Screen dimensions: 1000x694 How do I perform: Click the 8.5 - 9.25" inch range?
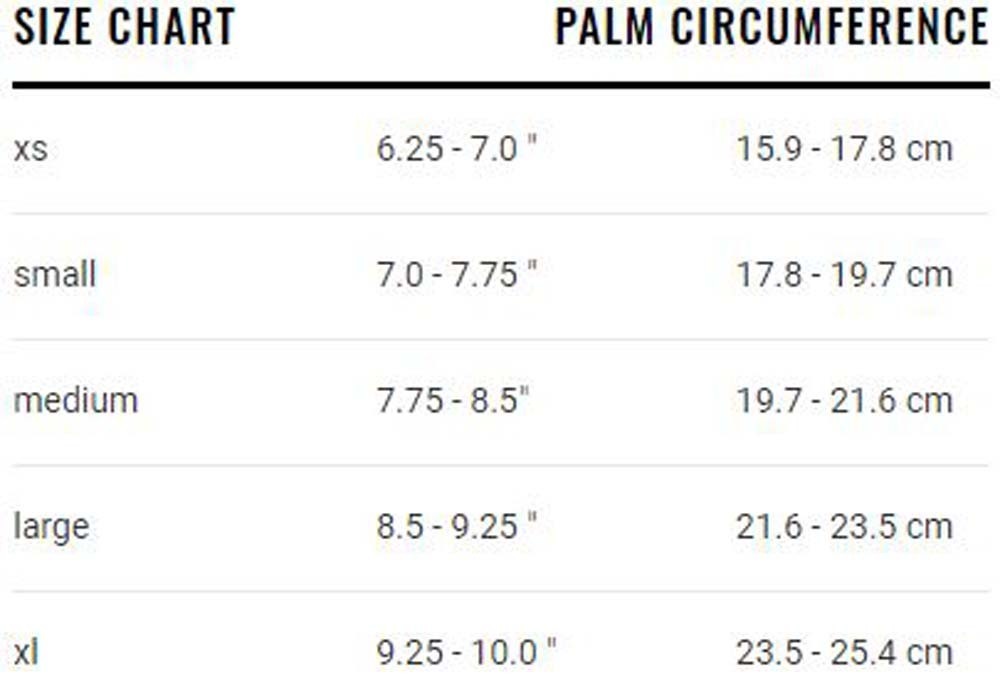point(457,526)
